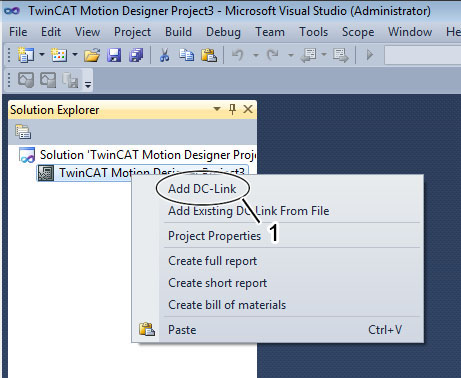
Task: Open the Window menu
Action: (410, 32)
